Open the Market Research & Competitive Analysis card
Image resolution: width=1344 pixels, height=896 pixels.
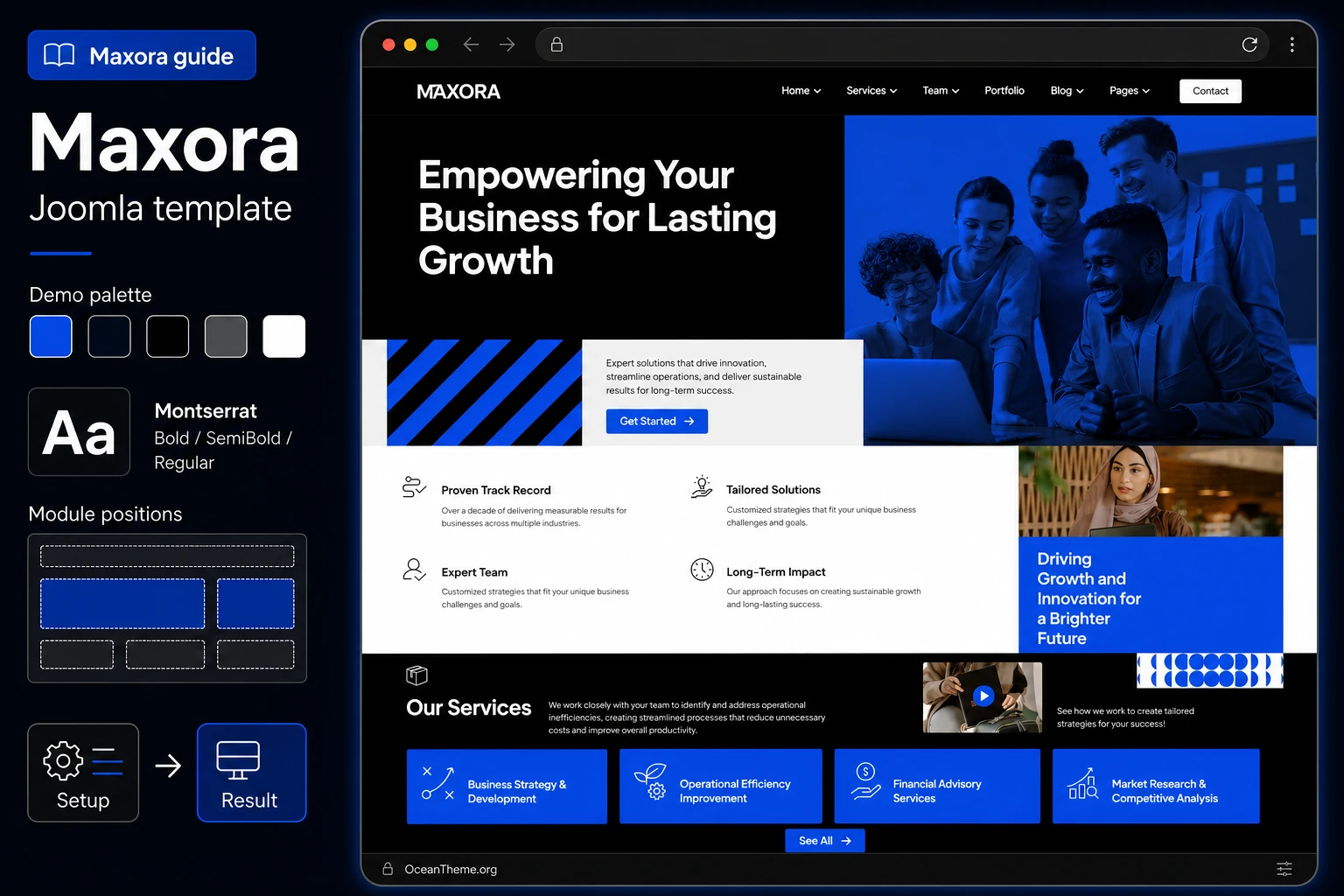point(1156,786)
